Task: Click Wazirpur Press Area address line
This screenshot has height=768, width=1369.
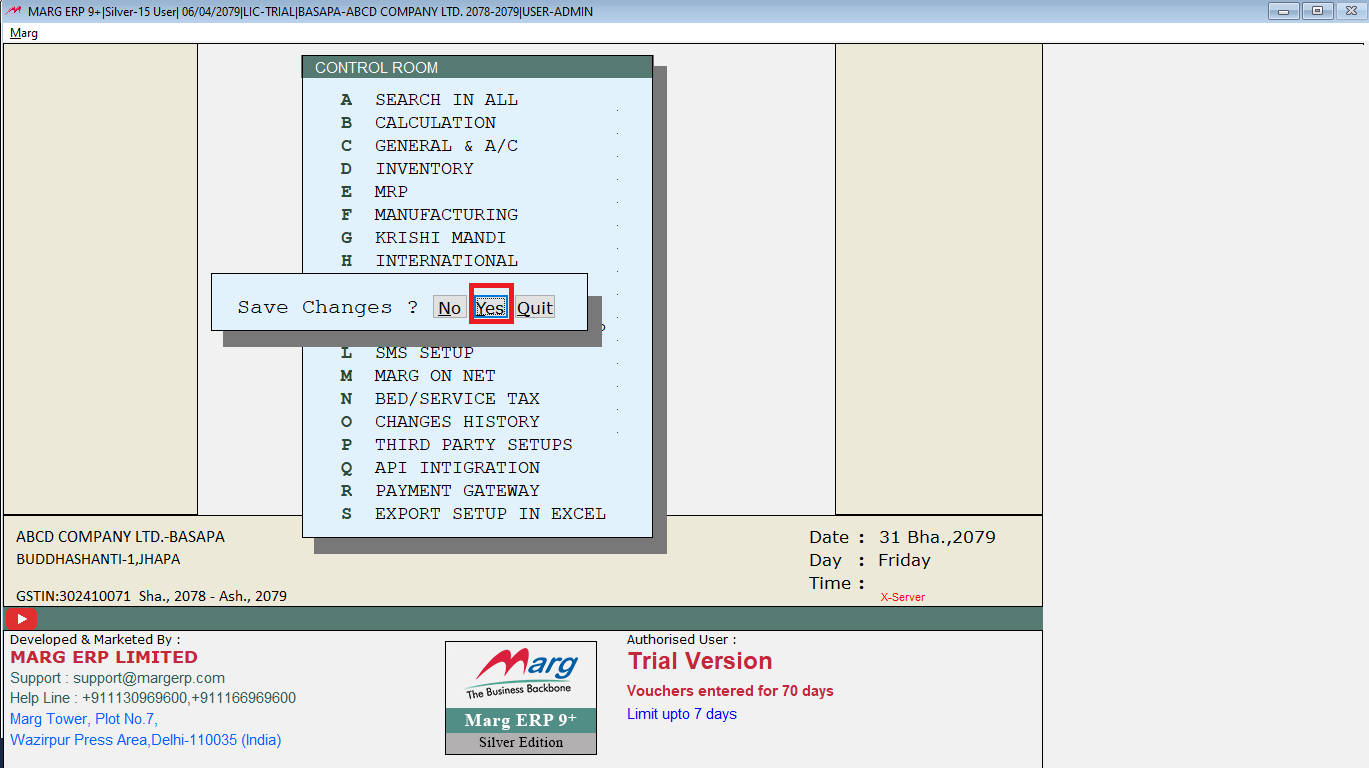Action: 146,740
